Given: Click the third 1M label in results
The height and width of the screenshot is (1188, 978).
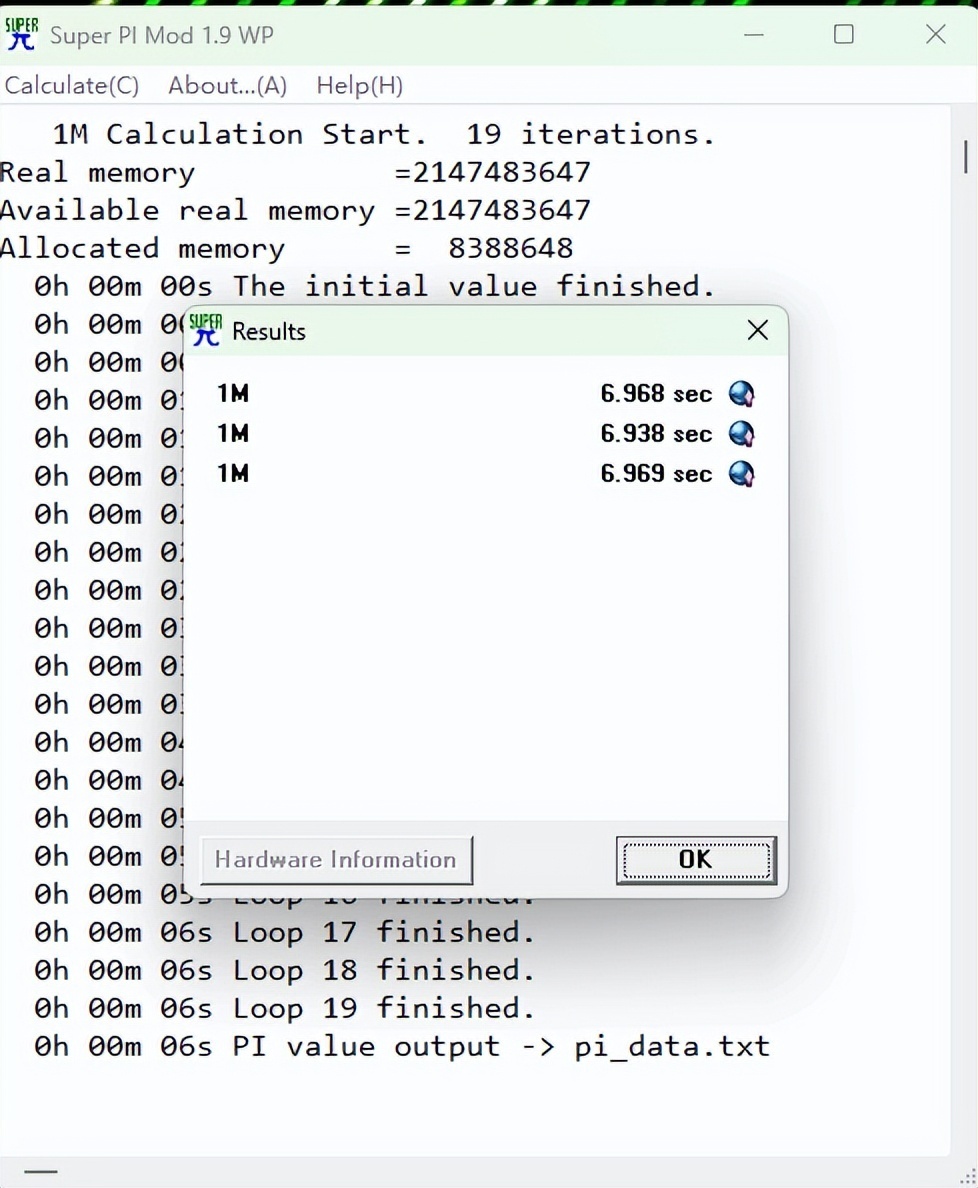Looking at the screenshot, I should click(233, 474).
